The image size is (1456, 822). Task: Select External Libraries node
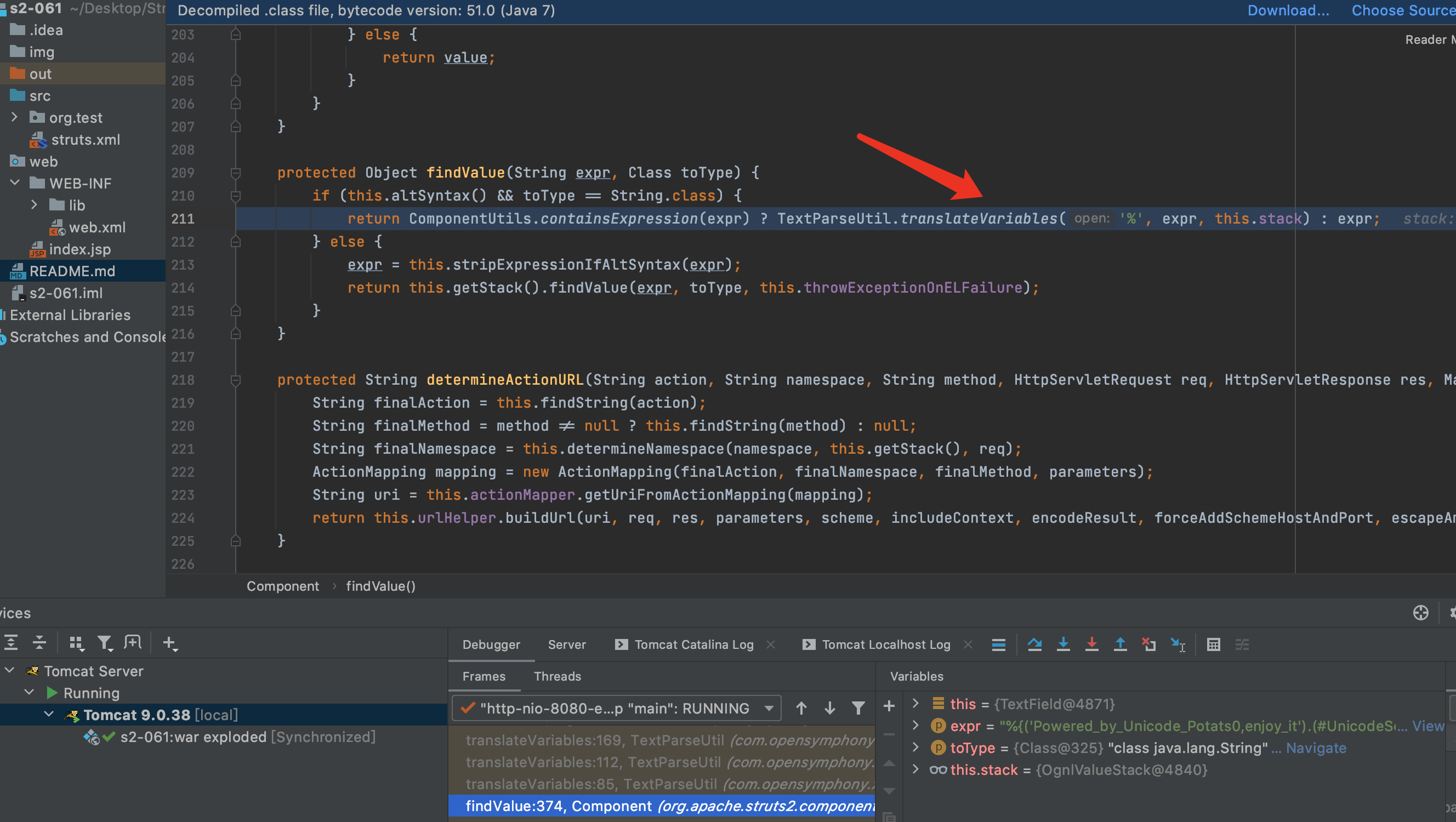pyautogui.click(x=70, y=315)
